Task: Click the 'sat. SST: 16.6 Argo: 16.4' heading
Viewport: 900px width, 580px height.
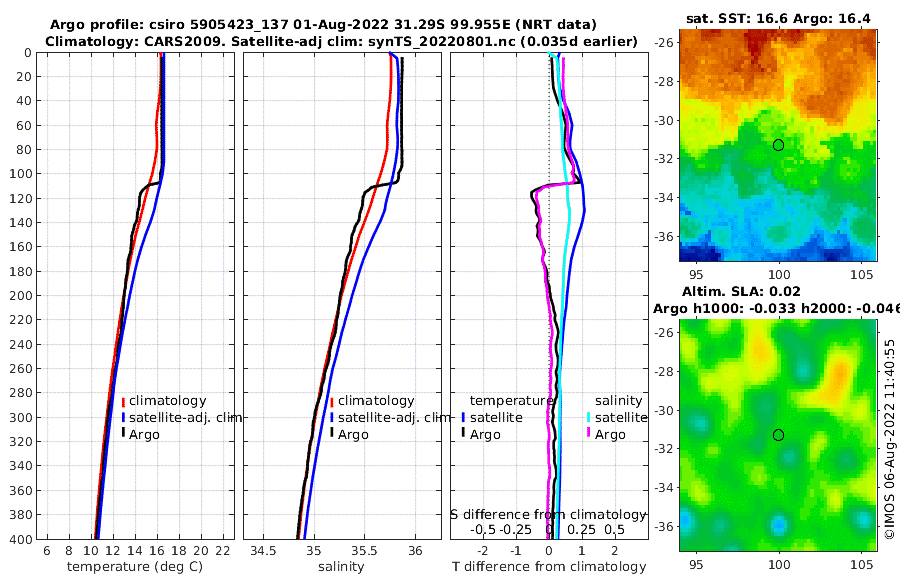Action: pyautogui.click(x=778, y=18)
